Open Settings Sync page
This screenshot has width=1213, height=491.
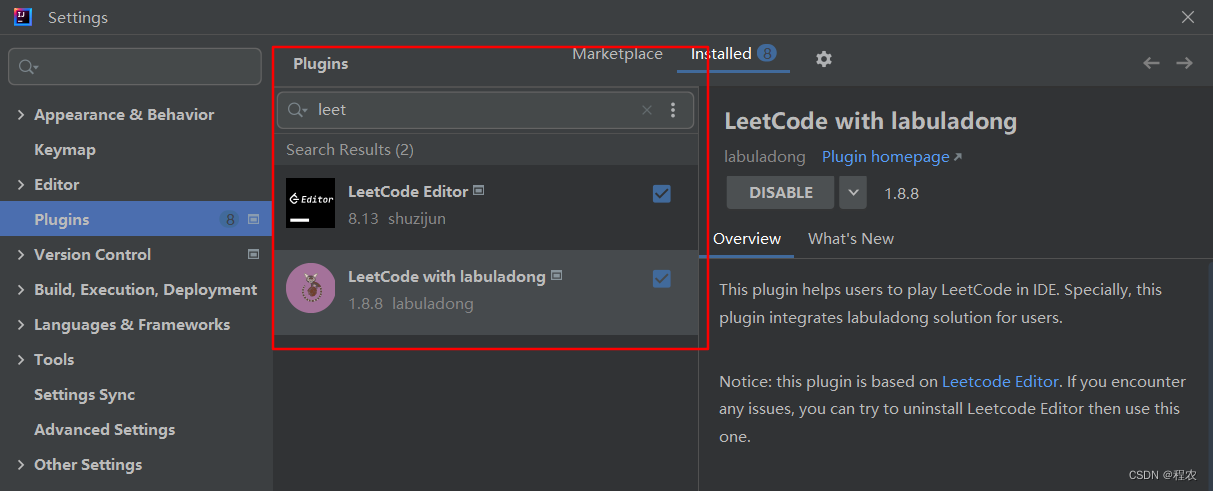[x=84, y=395]
